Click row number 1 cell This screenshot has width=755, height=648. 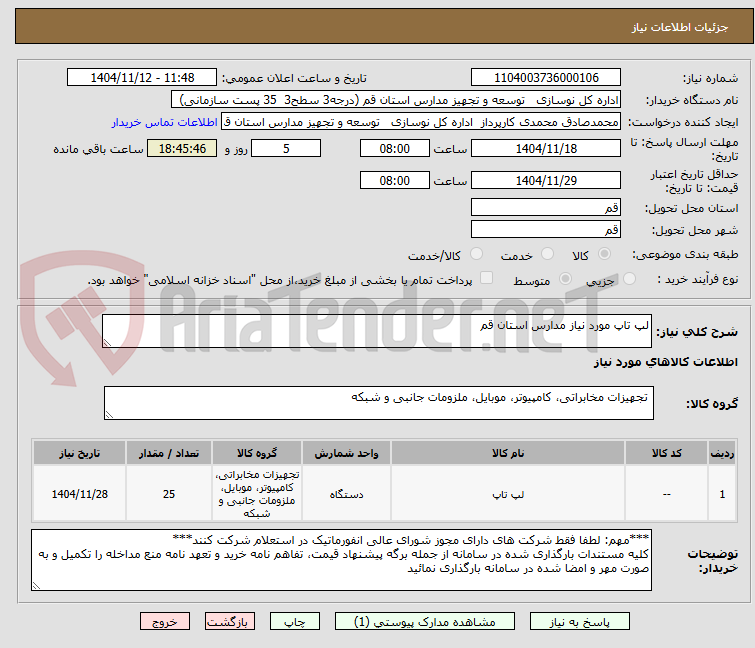pos(722,493)
